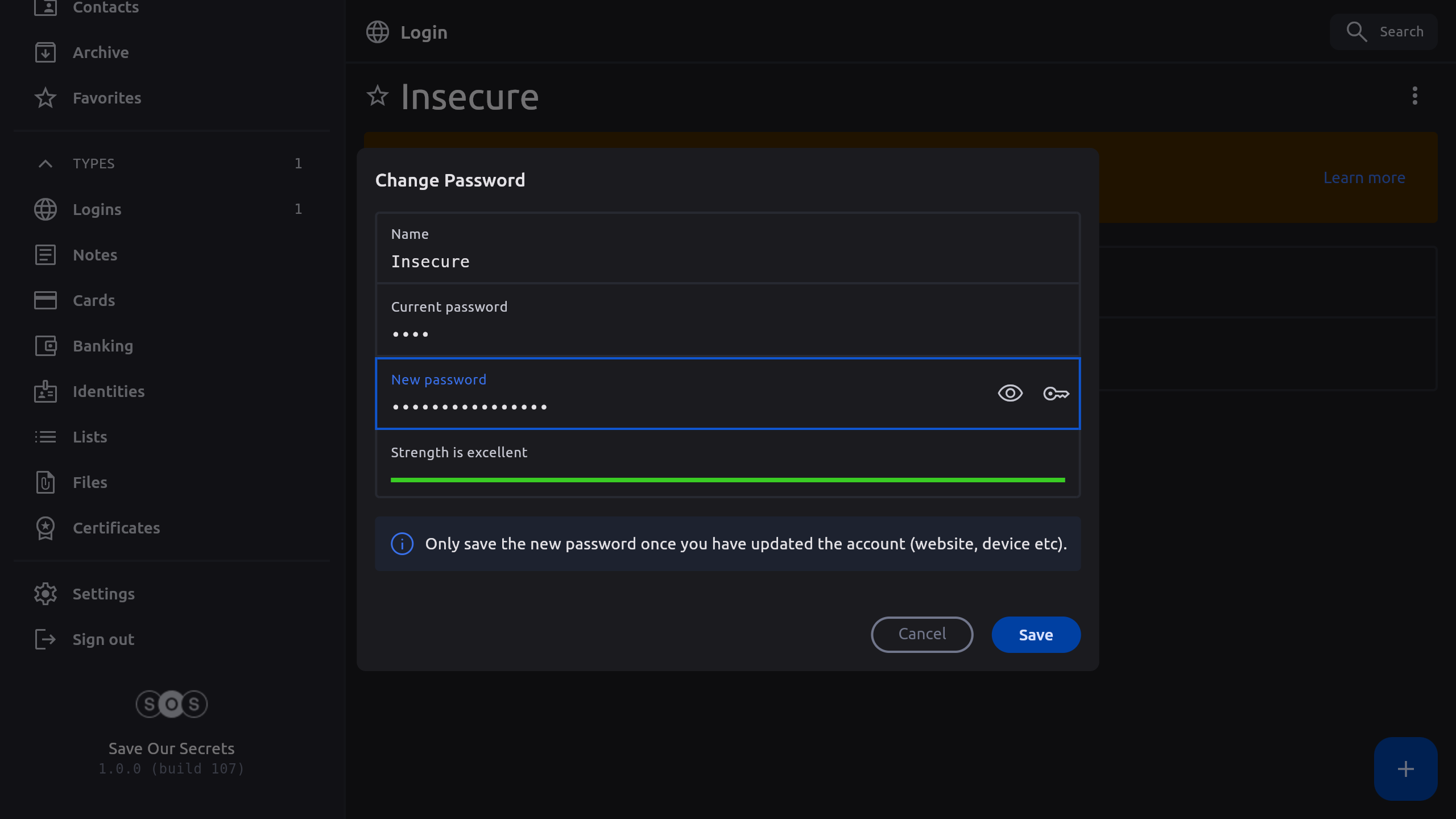Click the Current password field
The image size is (1456, 819).
727,320
